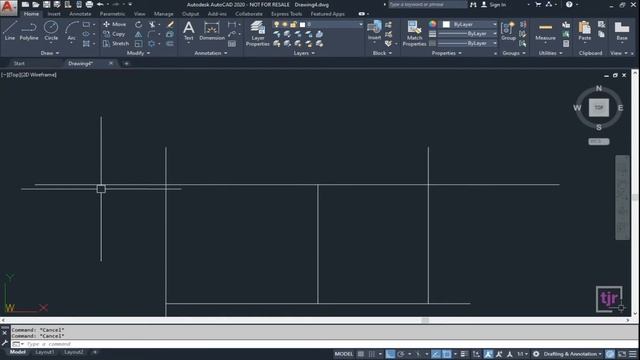Click Sign In button

493,4
